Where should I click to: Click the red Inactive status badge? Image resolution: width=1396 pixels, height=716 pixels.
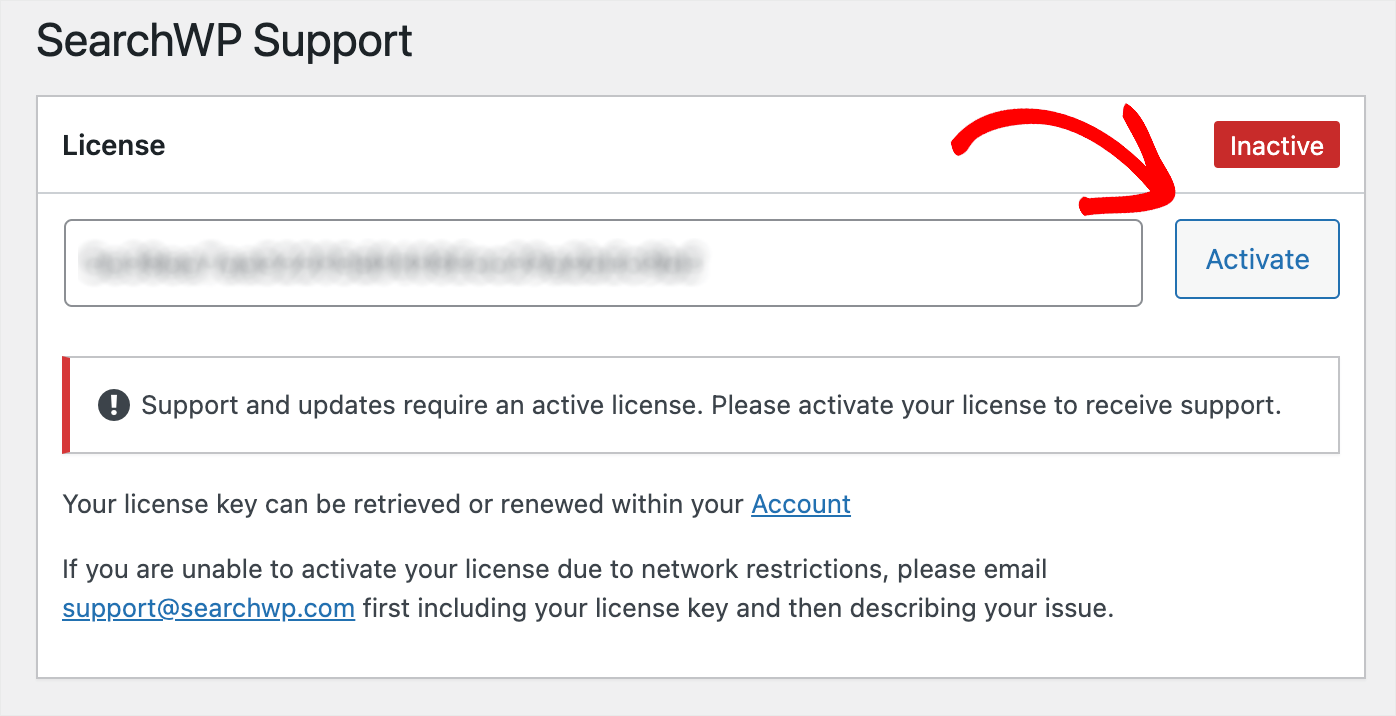coord(1276,146)
